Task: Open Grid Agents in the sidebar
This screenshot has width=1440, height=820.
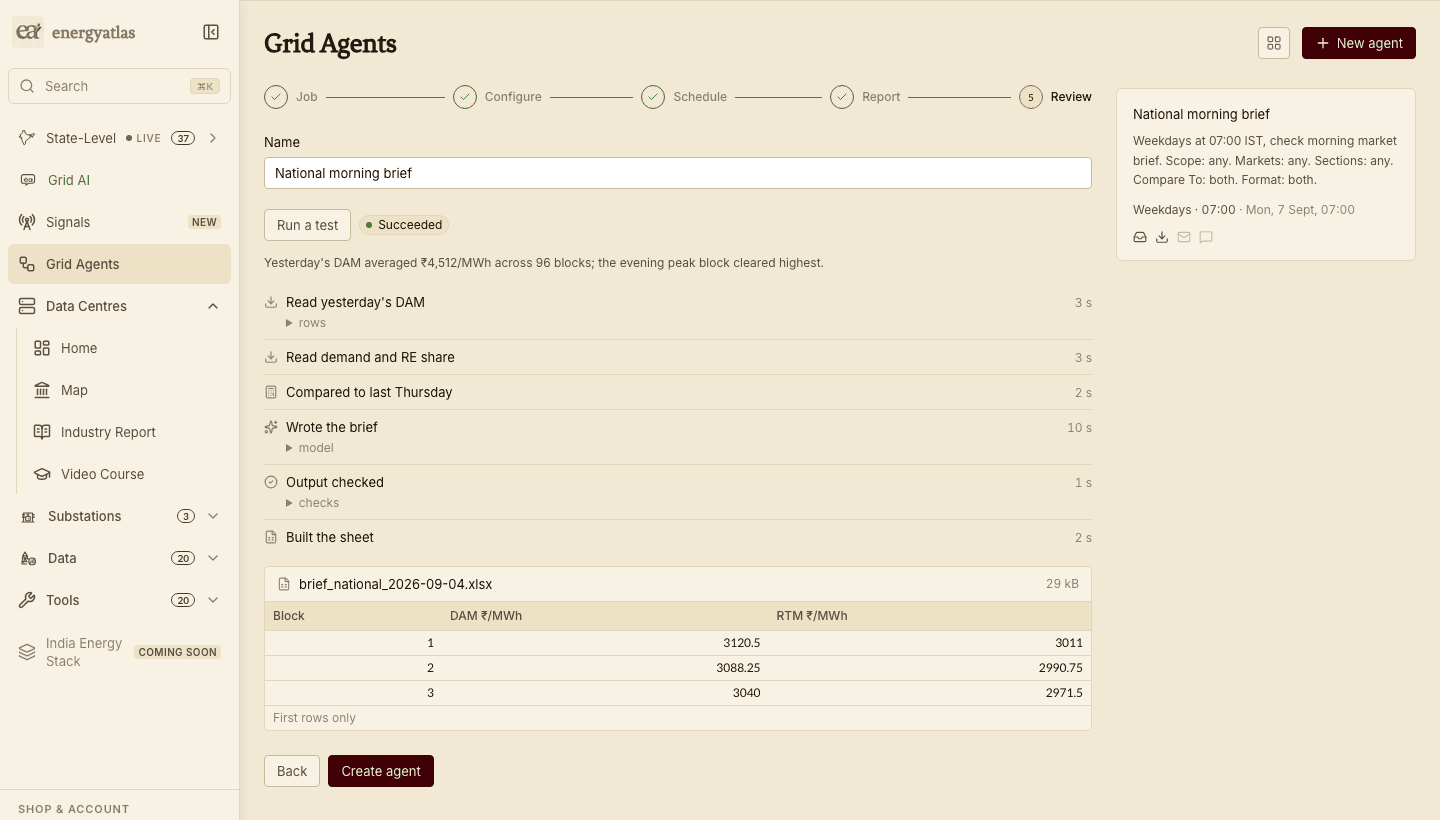Action: pyautogui.click(x=119, y=264)
